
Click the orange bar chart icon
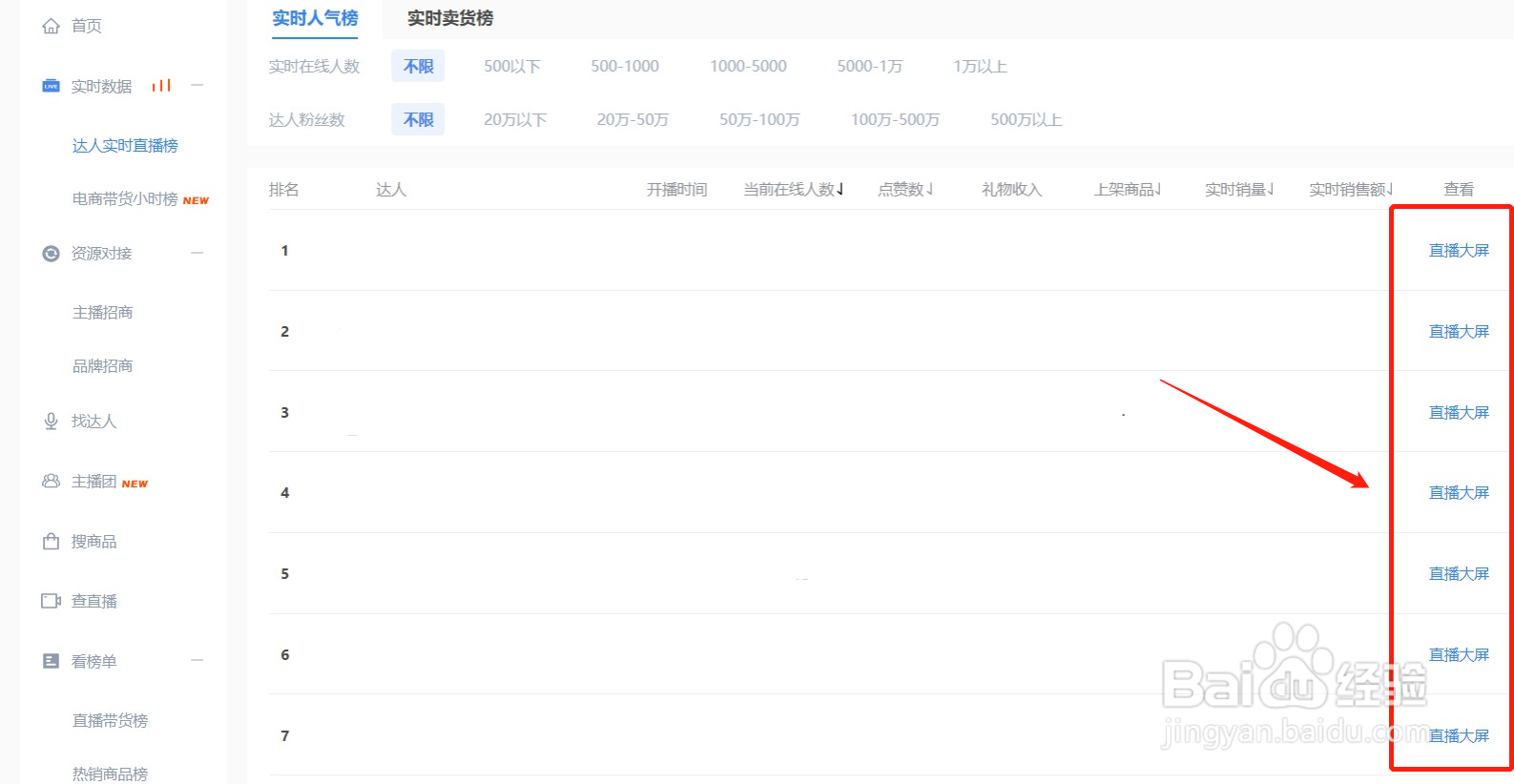(161, 86)
